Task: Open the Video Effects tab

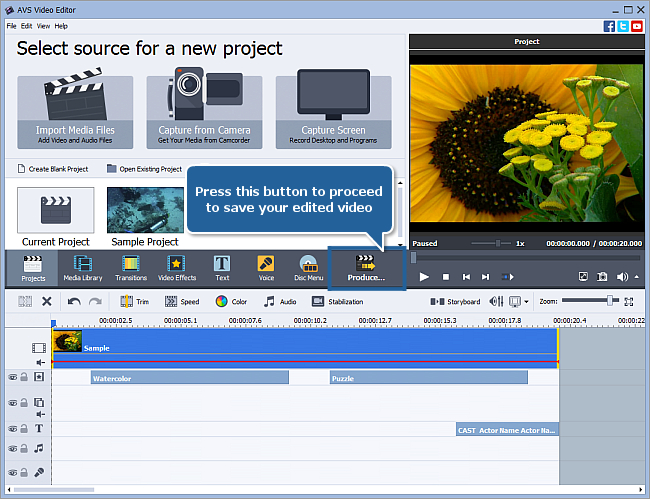Action: (x=177, y=268)
